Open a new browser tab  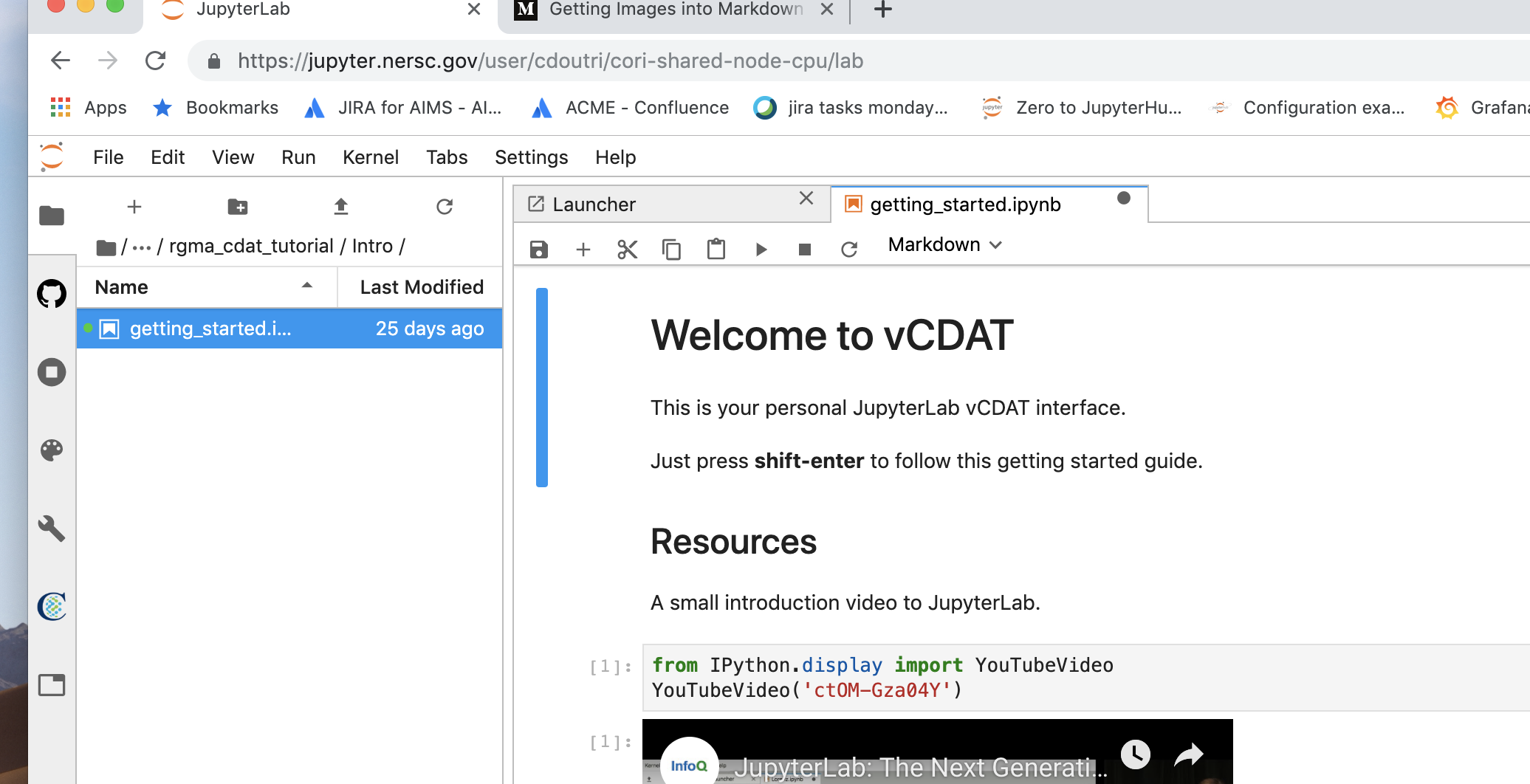tap(883, 10)
